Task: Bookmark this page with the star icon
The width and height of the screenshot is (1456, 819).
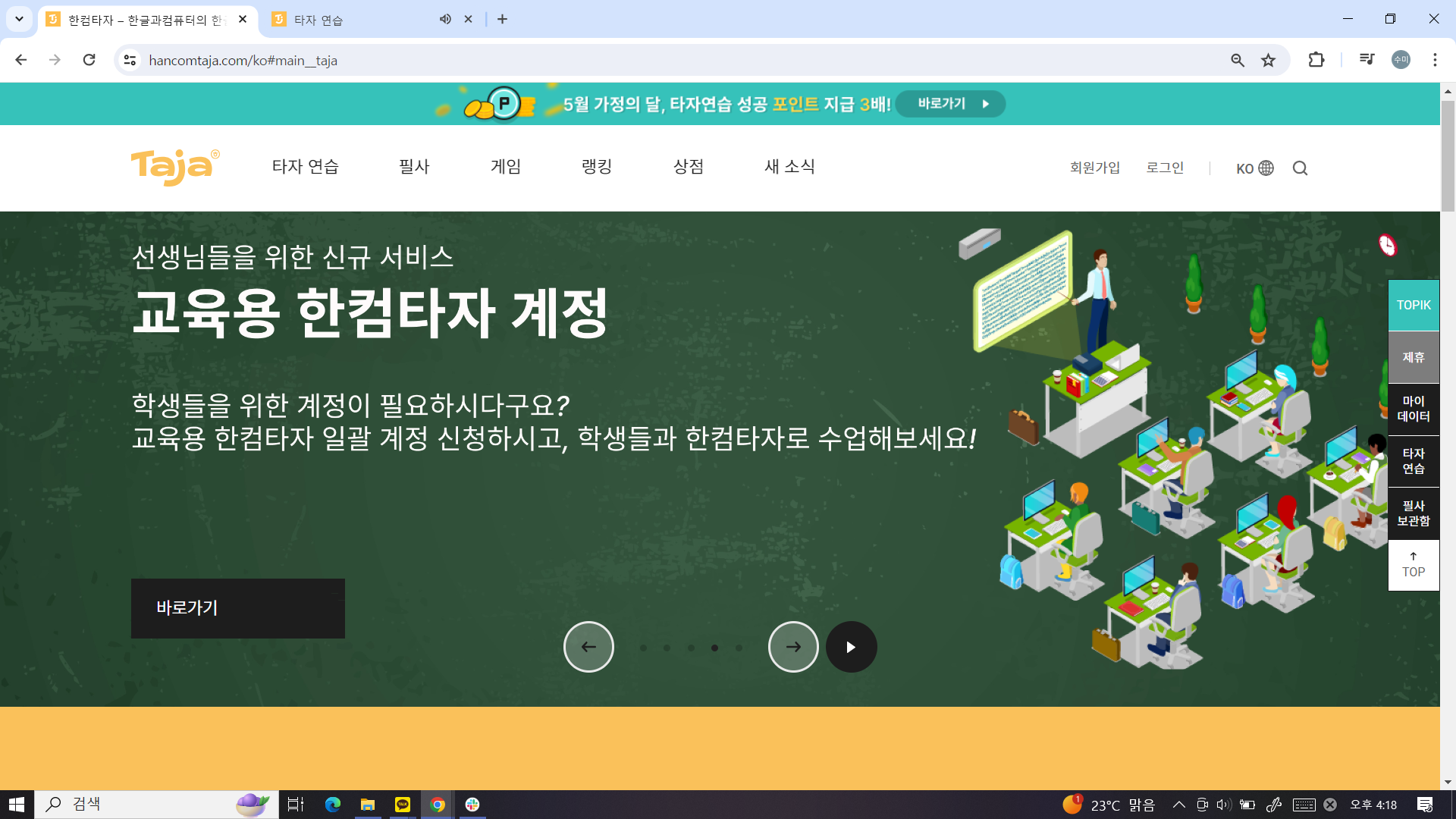Action: (x=1268, y=61)
